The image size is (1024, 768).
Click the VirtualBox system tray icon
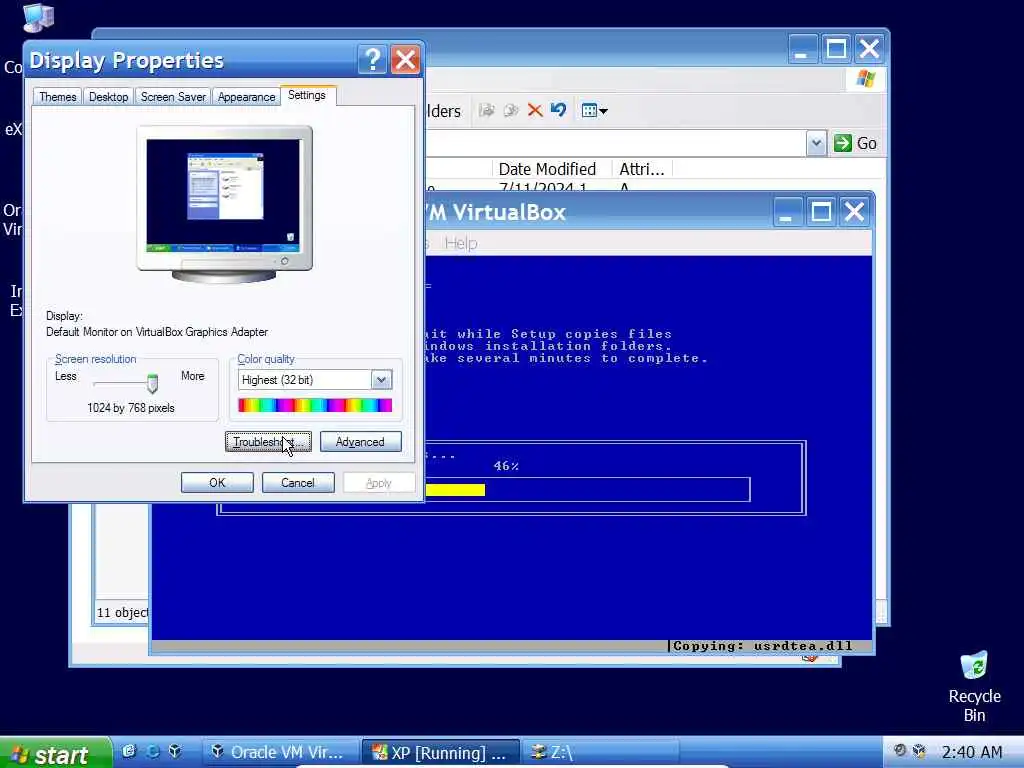pos(920,751)
